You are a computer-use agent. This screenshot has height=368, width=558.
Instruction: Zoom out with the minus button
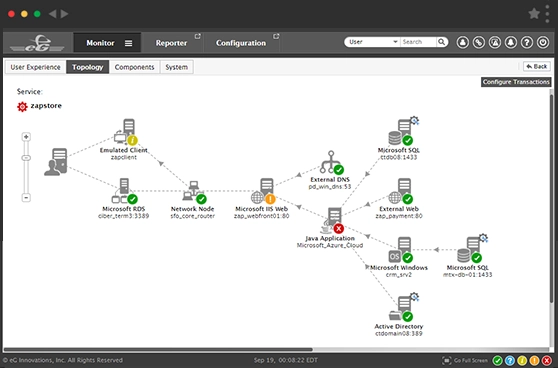tap(26, 198)
